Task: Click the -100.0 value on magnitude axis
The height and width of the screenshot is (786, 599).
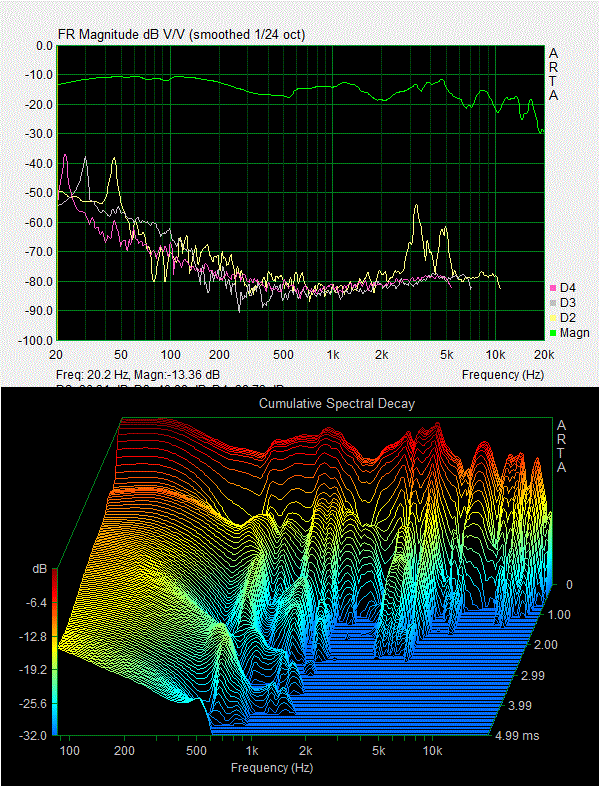Action: coord(37,340)
